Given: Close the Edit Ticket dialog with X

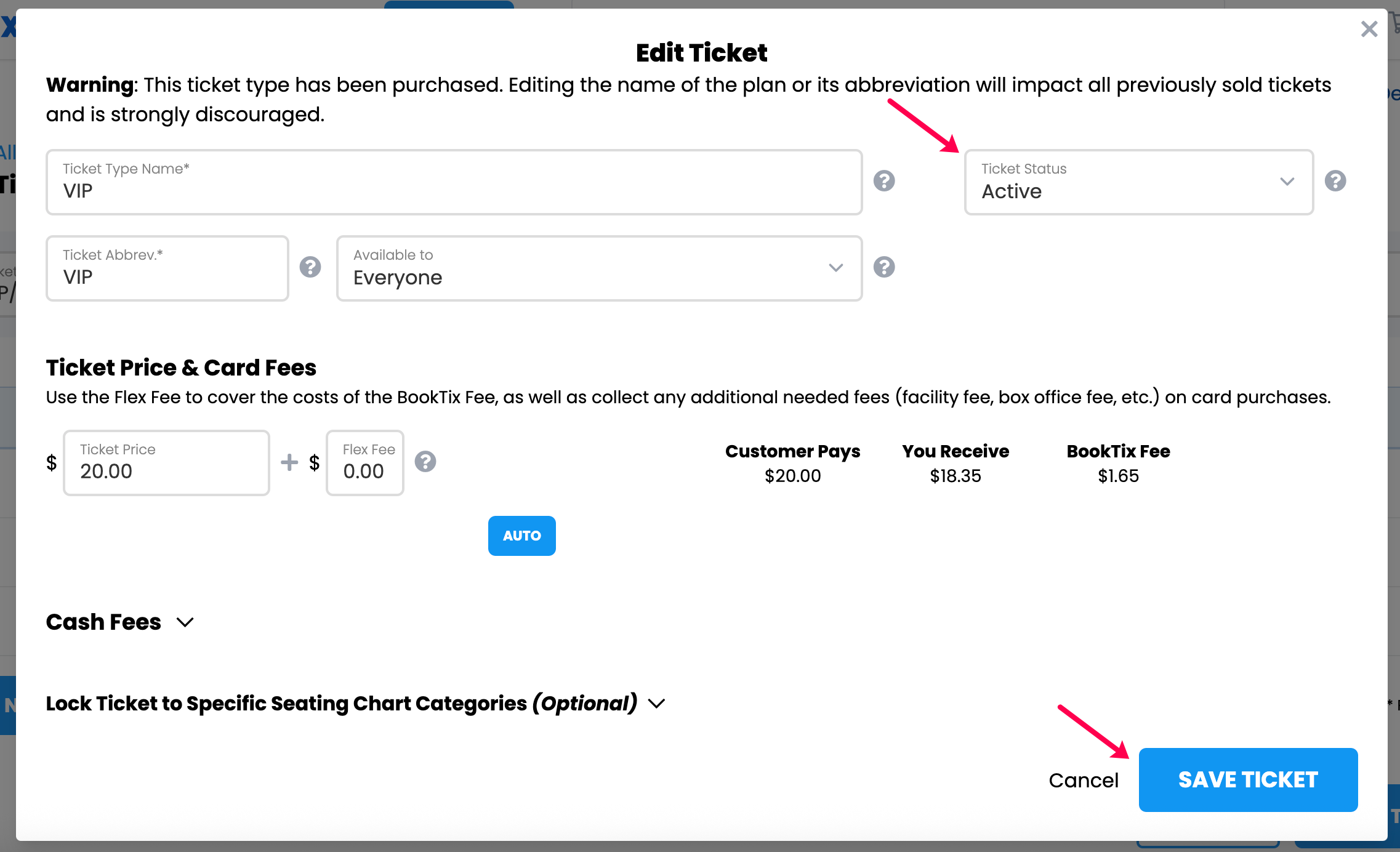Looking at the screenshot, I should (1369, 29).
